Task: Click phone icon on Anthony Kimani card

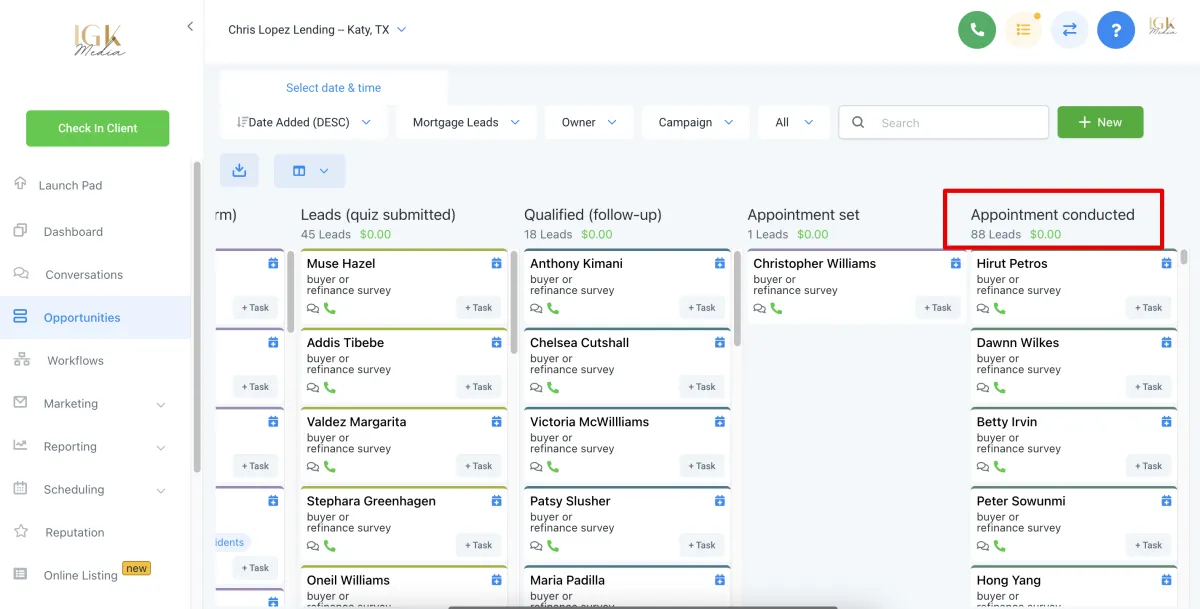Action: point(553,308)
